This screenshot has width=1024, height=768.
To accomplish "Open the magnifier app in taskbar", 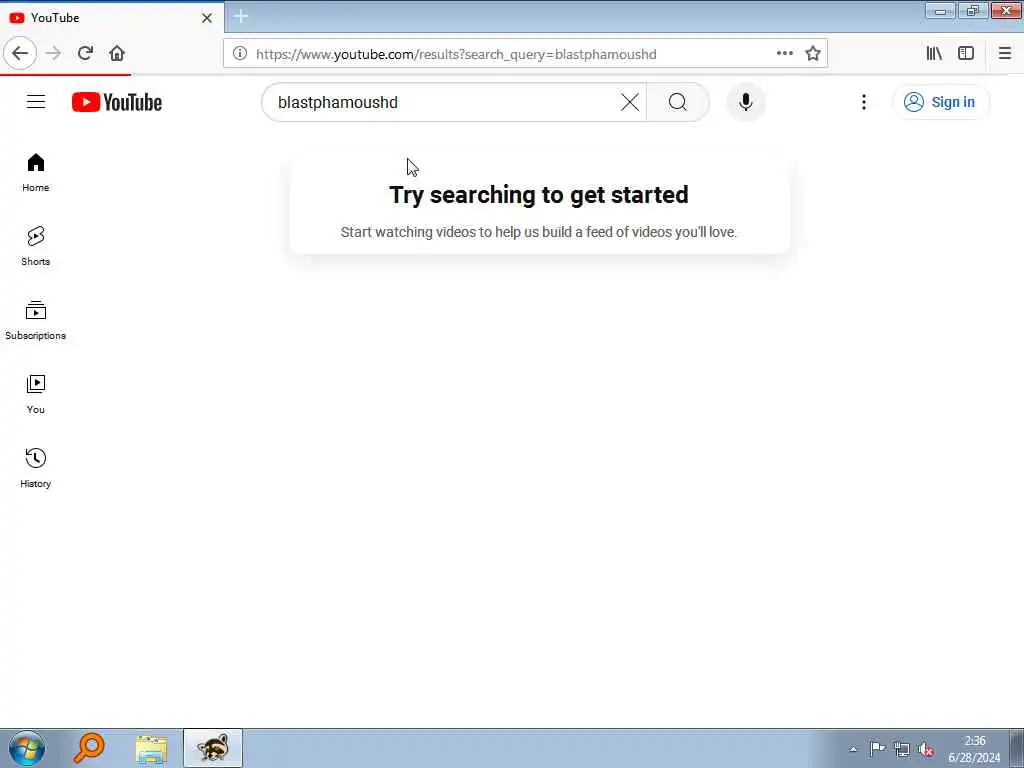I will pos(89,748).
